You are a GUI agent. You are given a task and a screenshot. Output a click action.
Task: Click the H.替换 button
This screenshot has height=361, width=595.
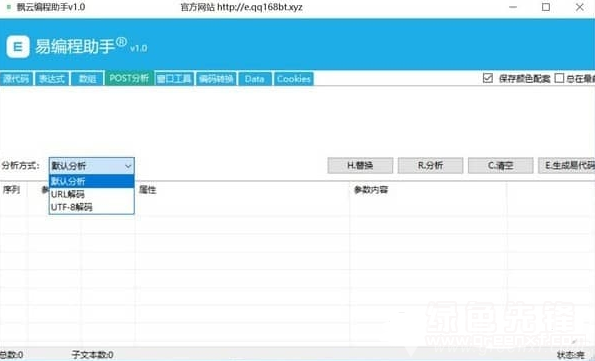pos(360,166)
